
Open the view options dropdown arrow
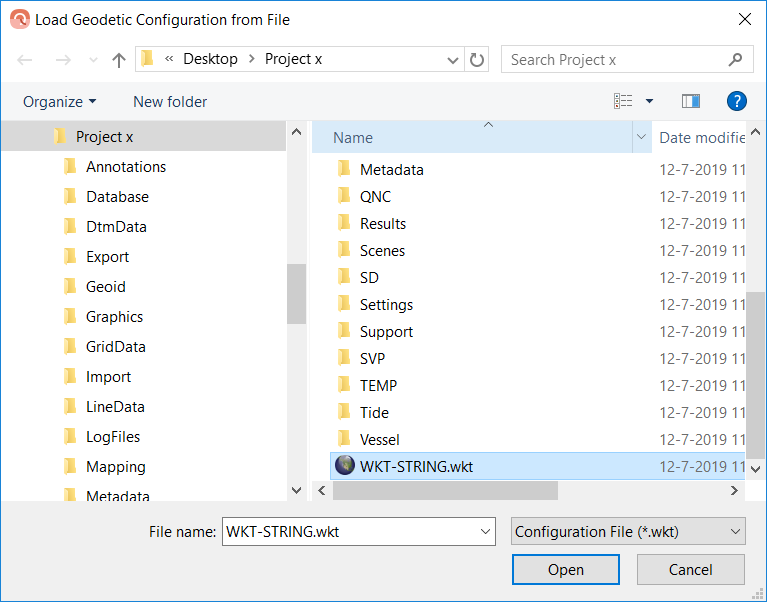coord(649,101)
